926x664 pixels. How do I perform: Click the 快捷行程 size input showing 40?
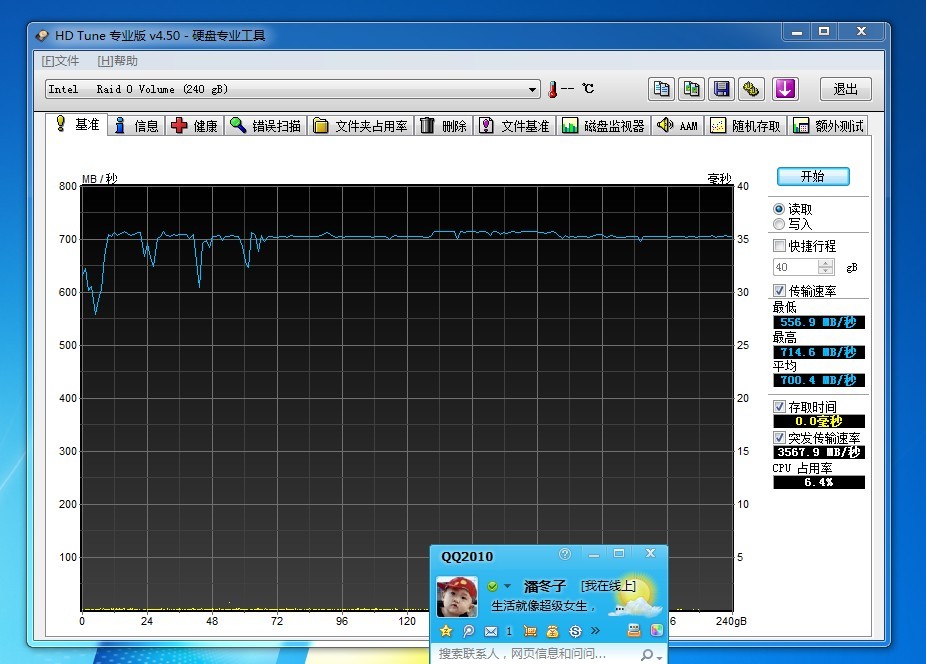point(796,267)
